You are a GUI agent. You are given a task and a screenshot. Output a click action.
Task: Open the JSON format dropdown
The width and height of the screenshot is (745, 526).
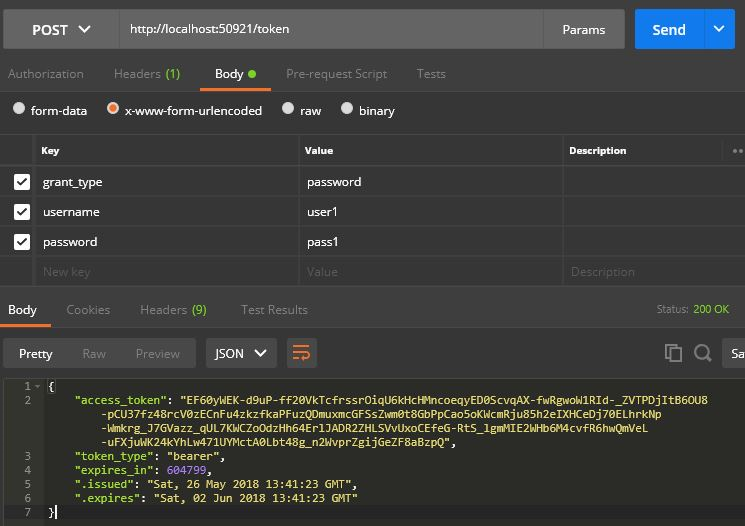pyautogui.click(x=241, y=353)
